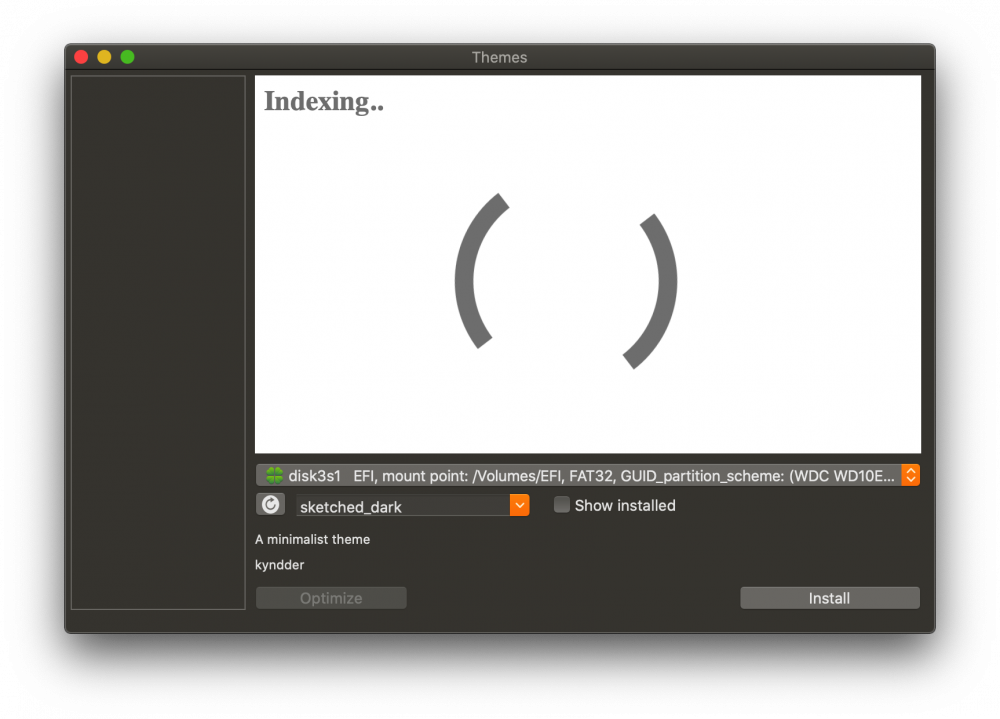Click the green clover disk icon

275,475
